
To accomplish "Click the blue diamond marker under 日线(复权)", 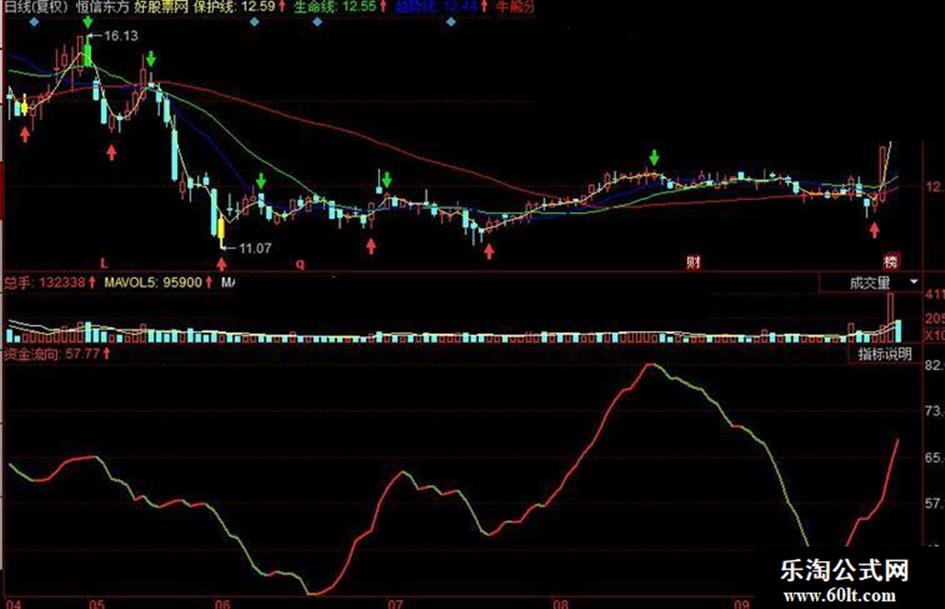I will click(34, 22).
